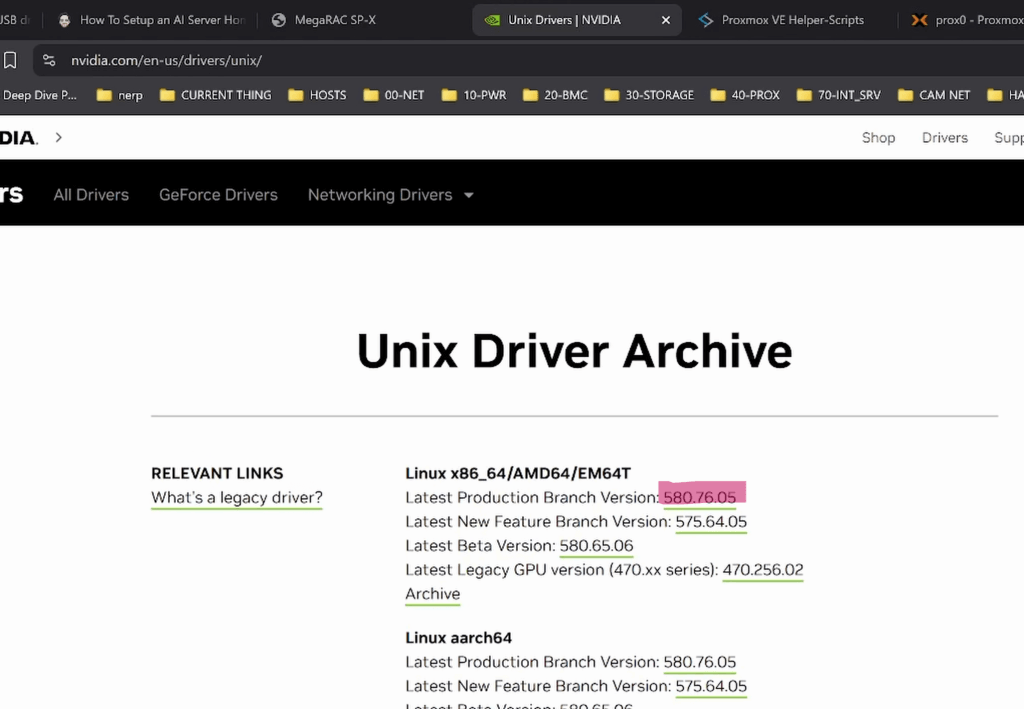Image resolution: width=1024 pixels, height=709 pixels.
Task: Open the "What's a legacy driver?" link
Action: pos(237,497)
